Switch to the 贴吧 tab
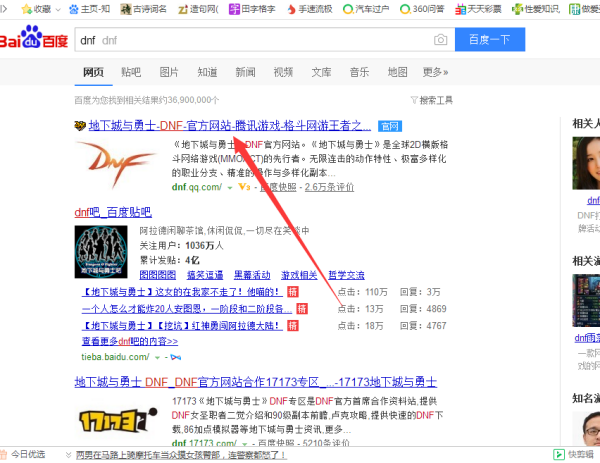Viewport: 600px width, 463px height. coord(131,72)
